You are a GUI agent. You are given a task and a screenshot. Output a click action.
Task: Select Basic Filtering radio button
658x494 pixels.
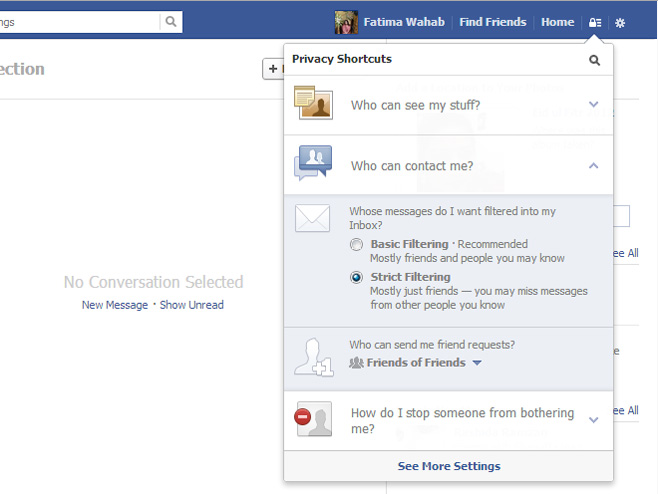point(356,244)
